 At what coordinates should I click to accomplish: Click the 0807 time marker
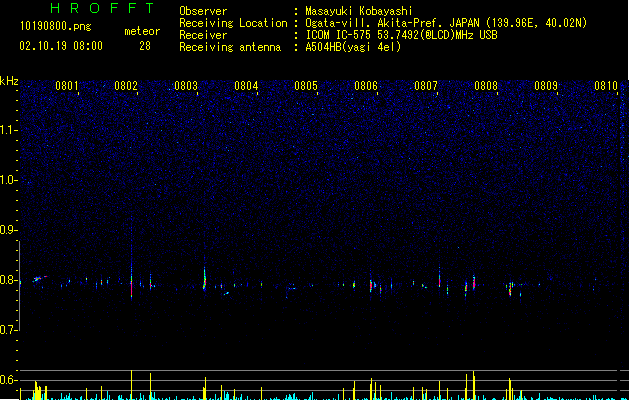click(426, 86)
